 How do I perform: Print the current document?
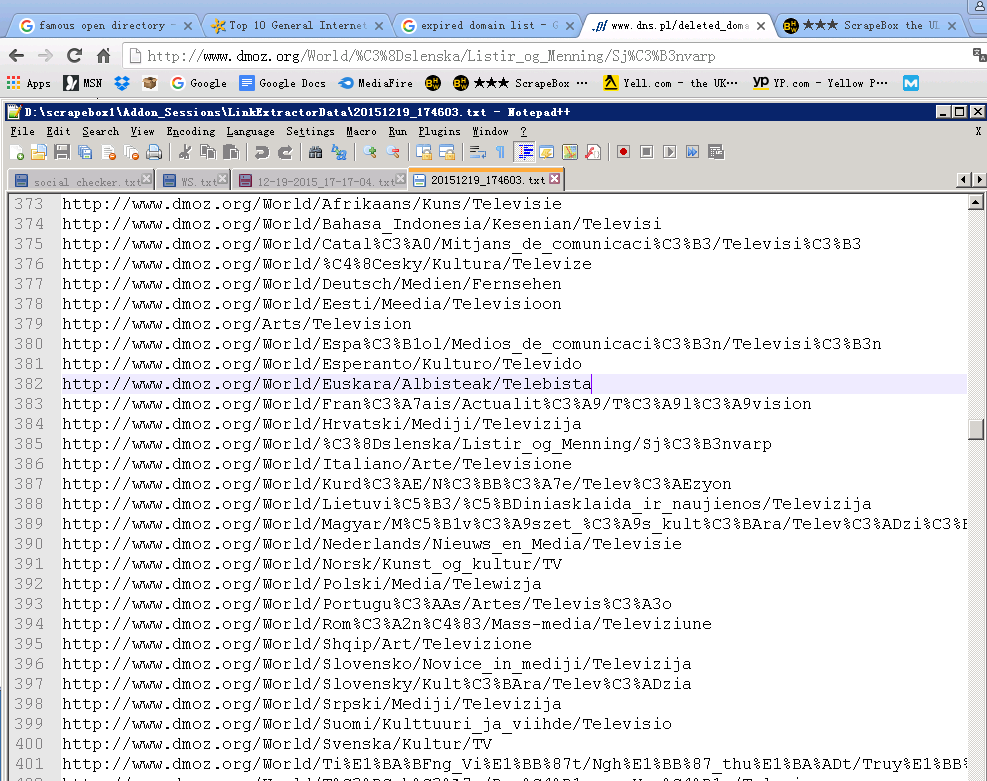pyautogui.click(x=154, y=152)
